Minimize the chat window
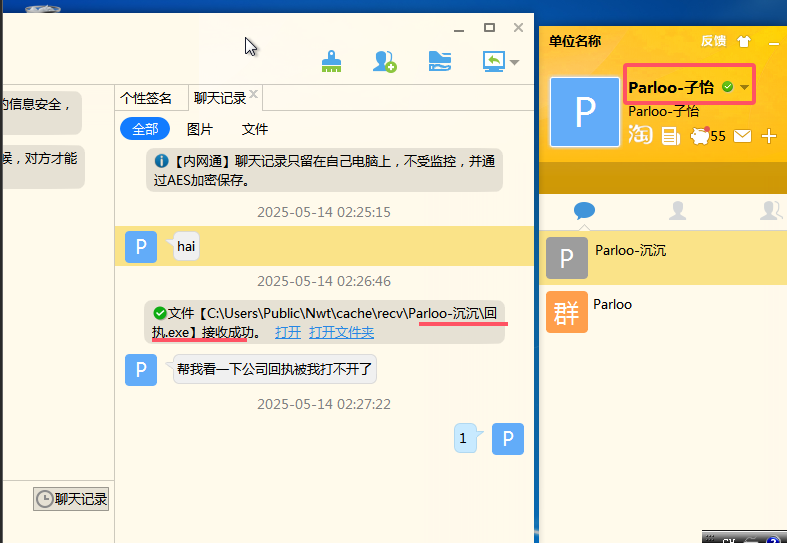The width and height of the screenshot is (787, 543). [x=459, y=30]
